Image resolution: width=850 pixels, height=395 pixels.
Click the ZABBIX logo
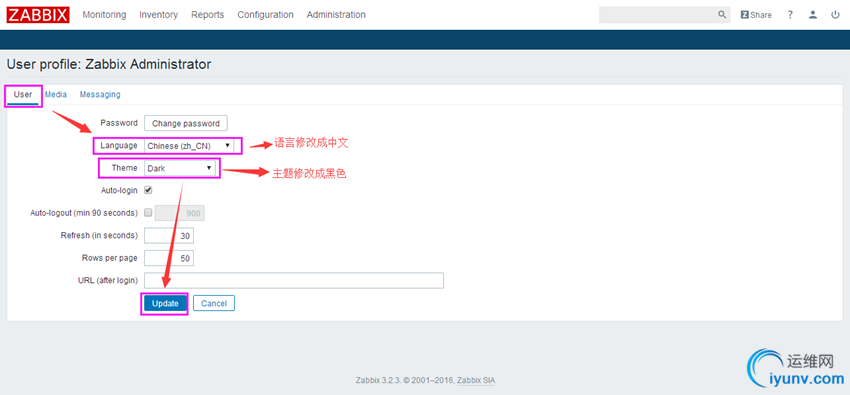coord(38,15)
